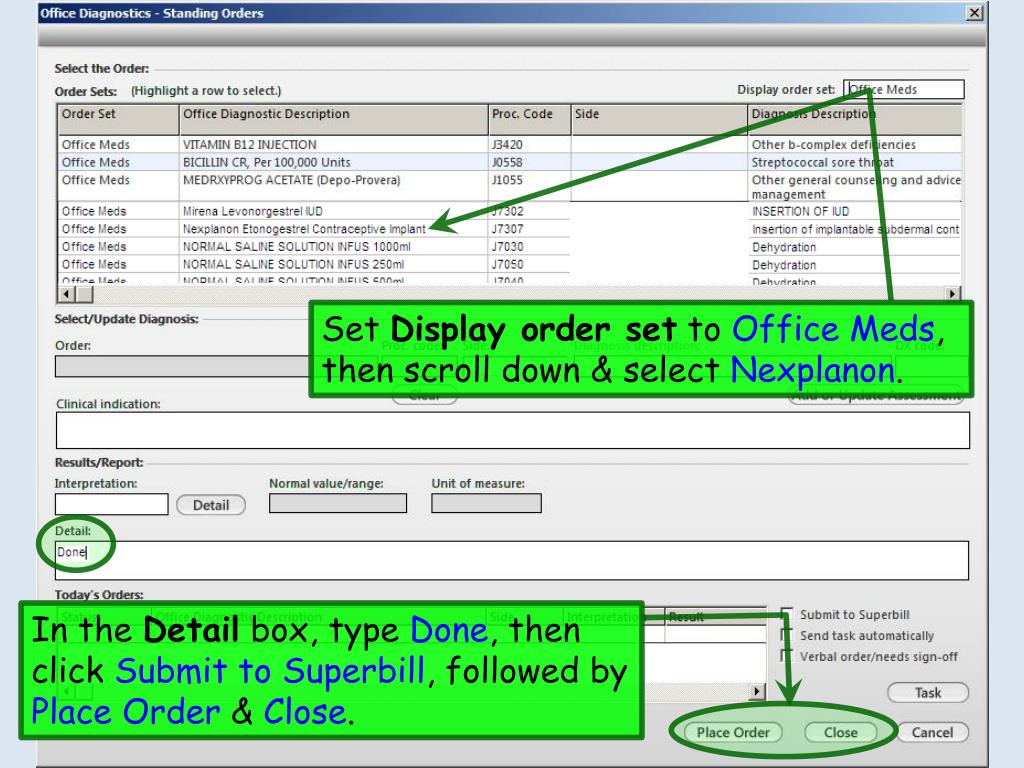Click the Order Set column header
Image resolution: width=1024 pixels, height=768 pixels.
(118, 120)
